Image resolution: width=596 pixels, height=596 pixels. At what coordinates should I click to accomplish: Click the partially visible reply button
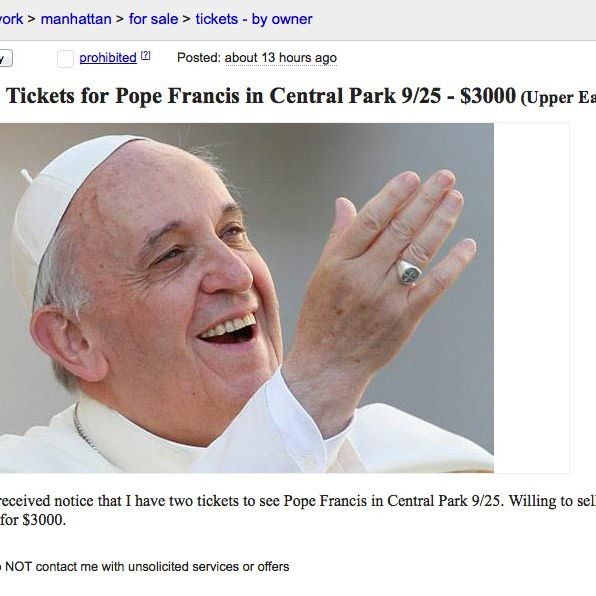pos(6,58)
